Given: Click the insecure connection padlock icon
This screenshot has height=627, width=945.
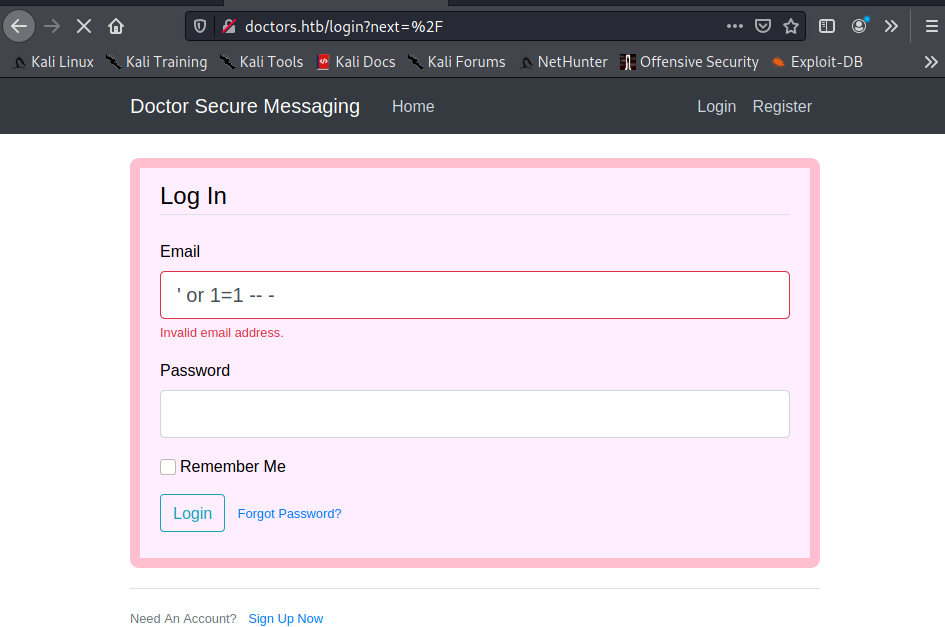Looking at the screenshot, I should tap(228, 27).
